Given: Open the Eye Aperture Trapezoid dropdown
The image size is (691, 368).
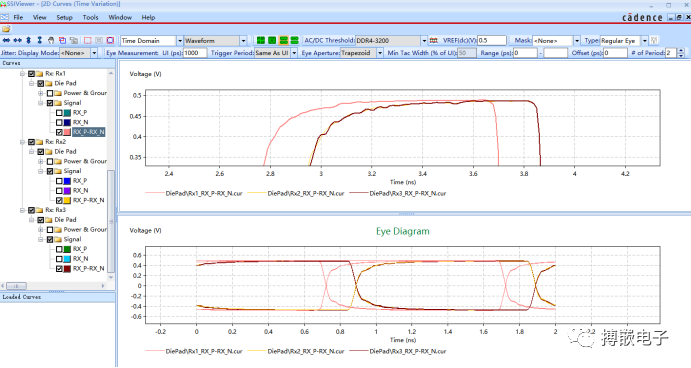Looking at the screenshot, I should [380, 53].
